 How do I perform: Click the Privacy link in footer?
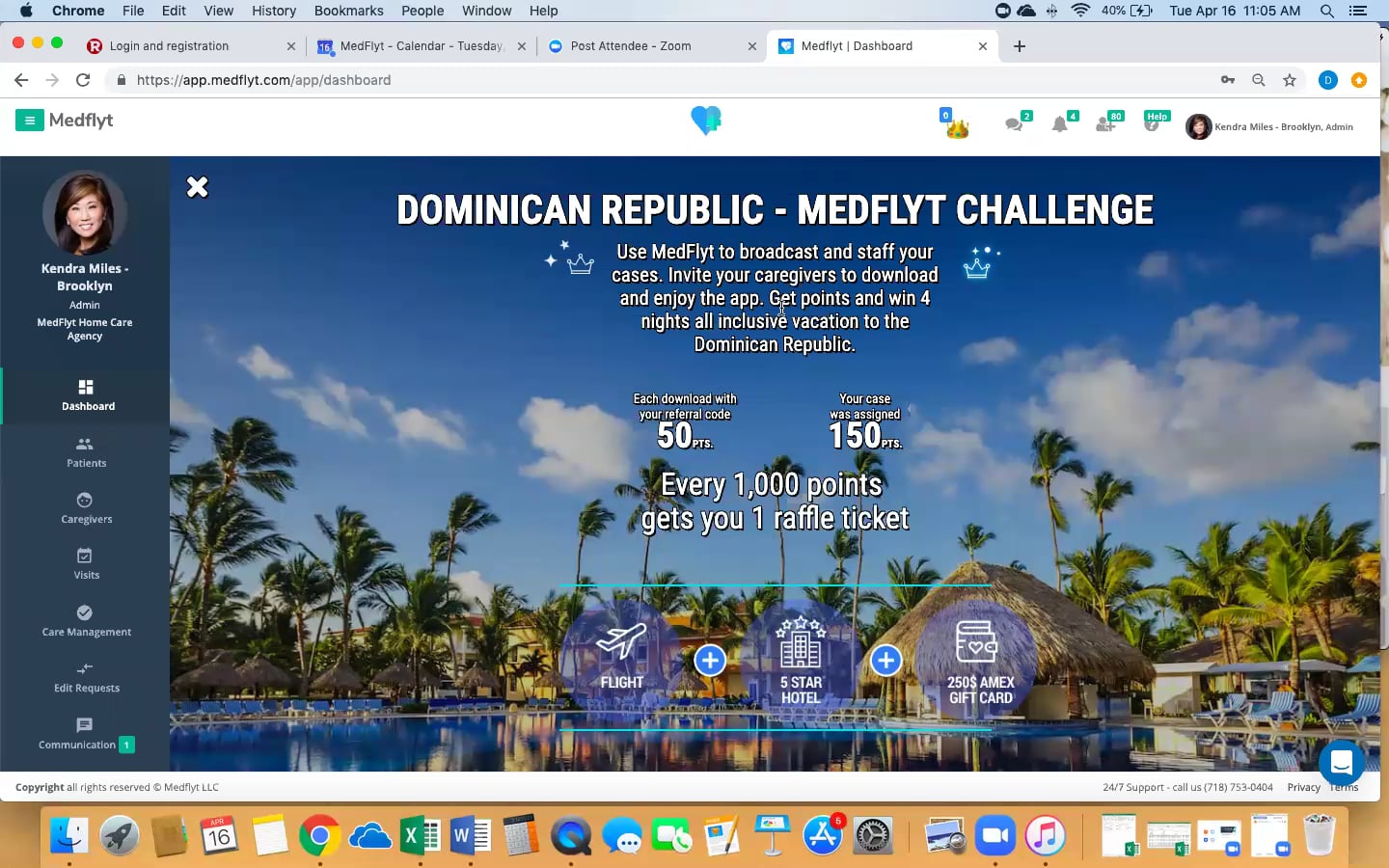(1303, 787)
